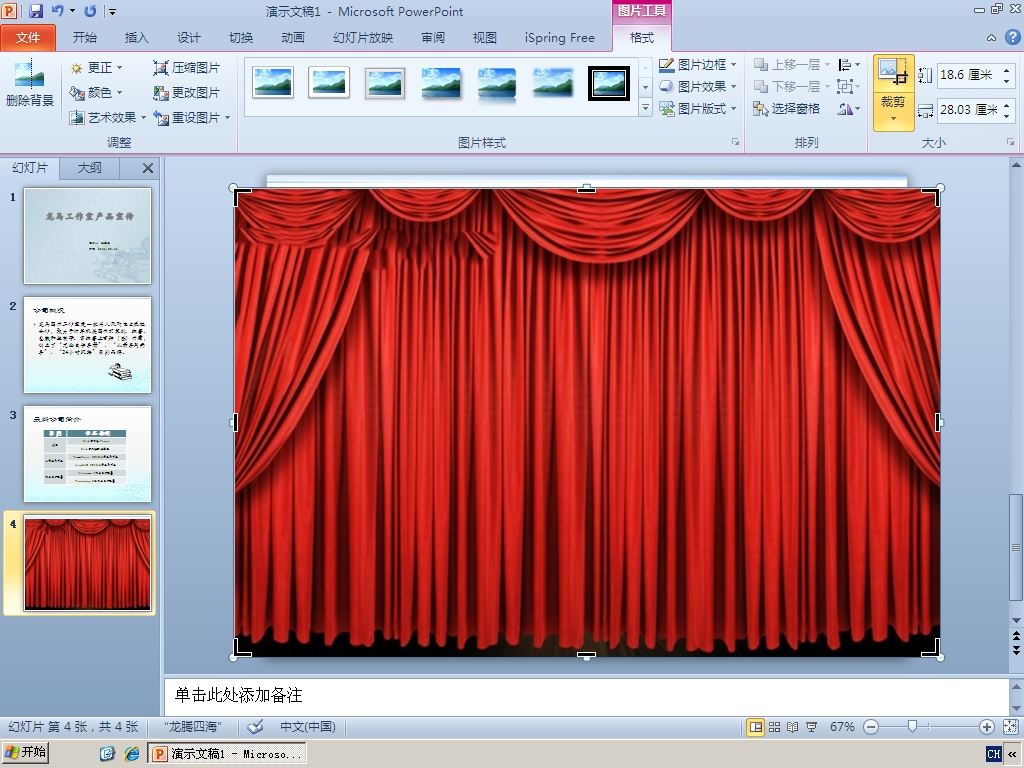Viewport: 1024px width, 768px height.
Task: Switch to Slide Sorter view icon
Action: click(775, 727)
